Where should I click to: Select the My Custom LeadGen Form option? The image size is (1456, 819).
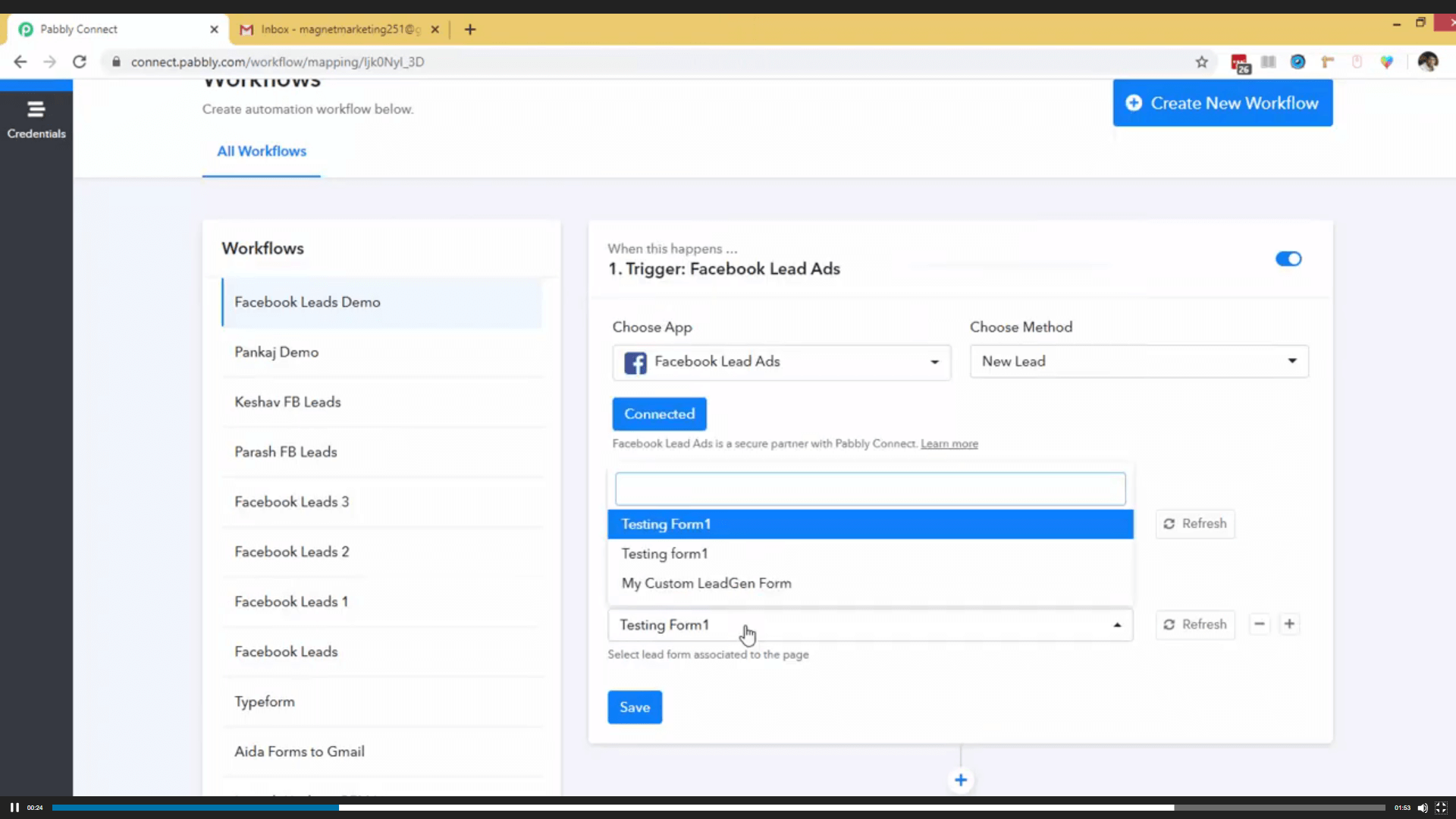coord(706,583)
